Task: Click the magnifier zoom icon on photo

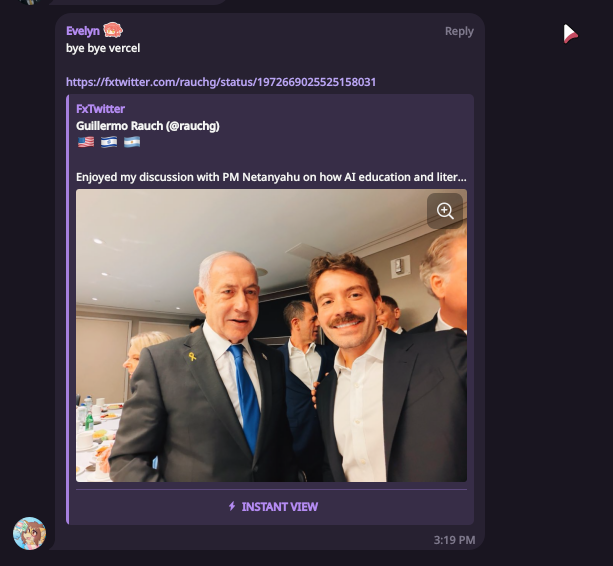Action: pos(445,211)
